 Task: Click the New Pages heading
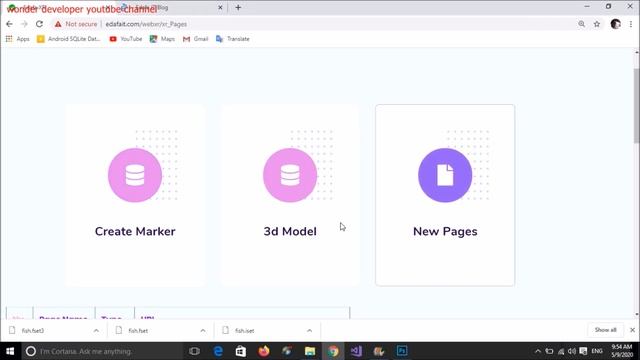coord(445,231)
